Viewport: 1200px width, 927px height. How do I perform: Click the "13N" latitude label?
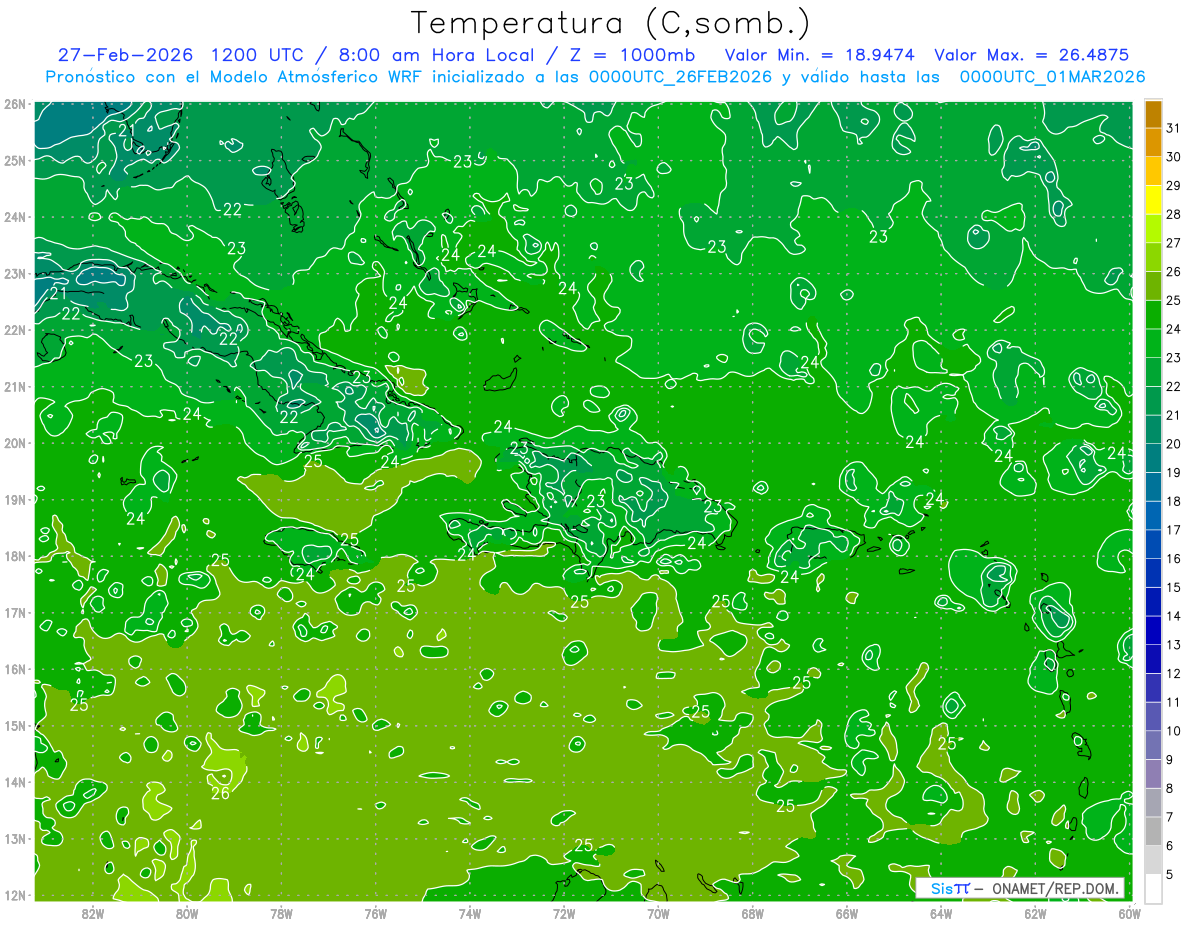14,838
